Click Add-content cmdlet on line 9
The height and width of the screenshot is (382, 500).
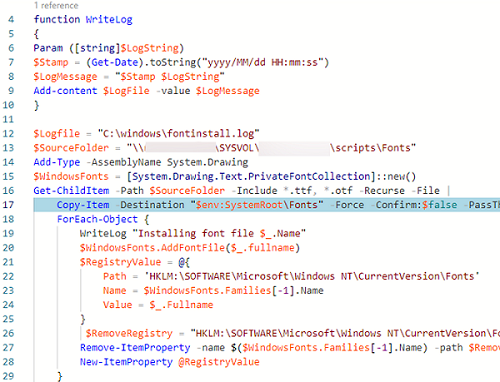(x=65, y=91)
